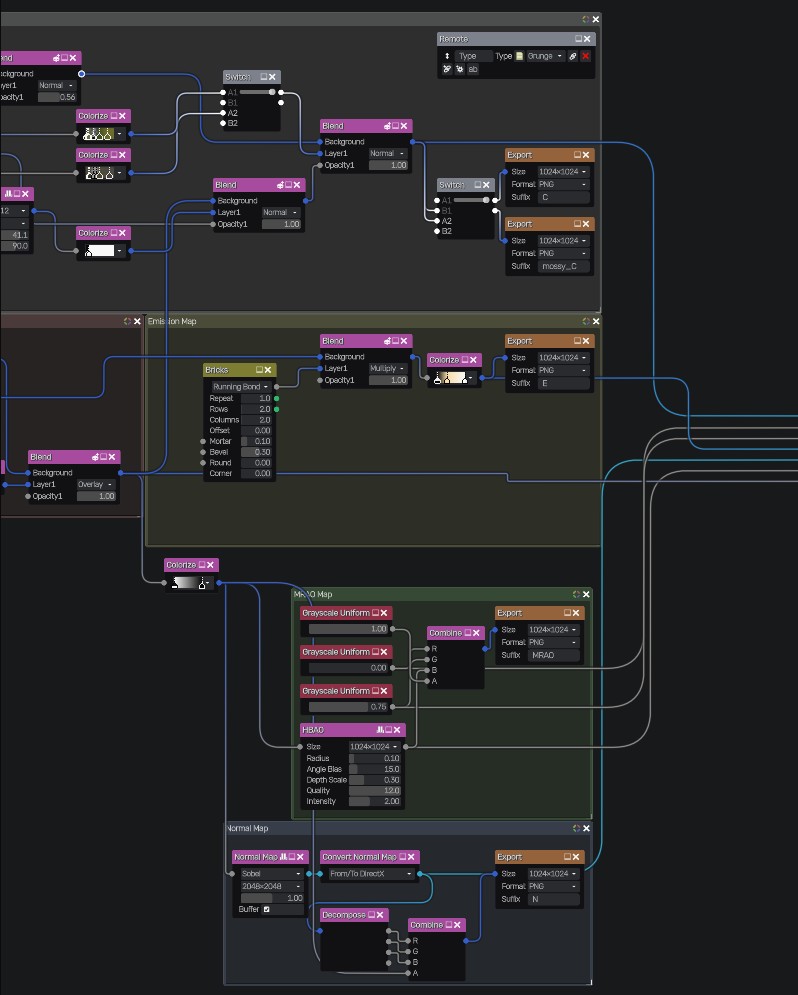Click the Suffix field containing mossy_C
This screenshot has width=798, height=995.
(563, 267)
